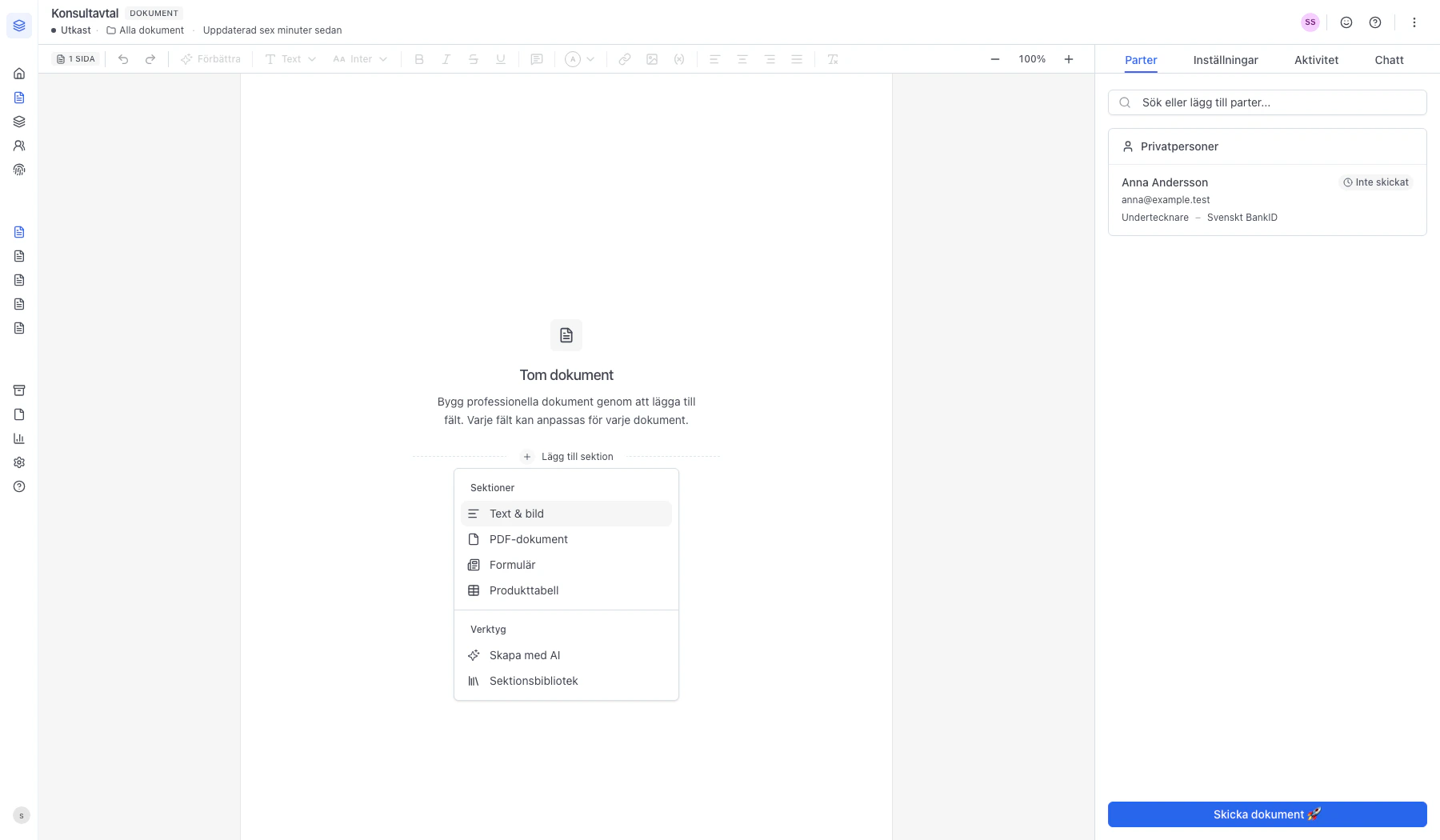
Task: Focus the search or add parties field
Action: pos(1267,102)
